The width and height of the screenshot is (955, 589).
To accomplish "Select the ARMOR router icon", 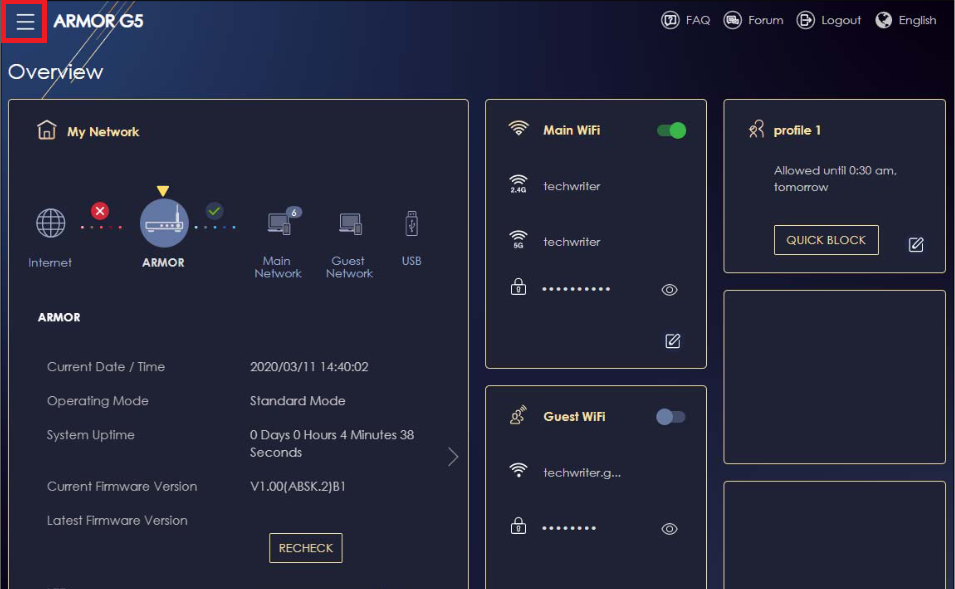I will tap(163, 222).
